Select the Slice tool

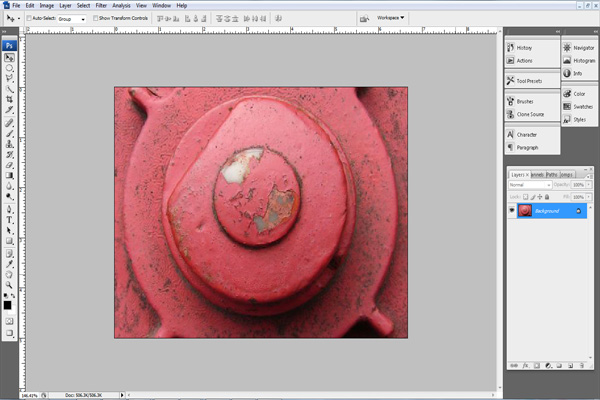[9, 110]
